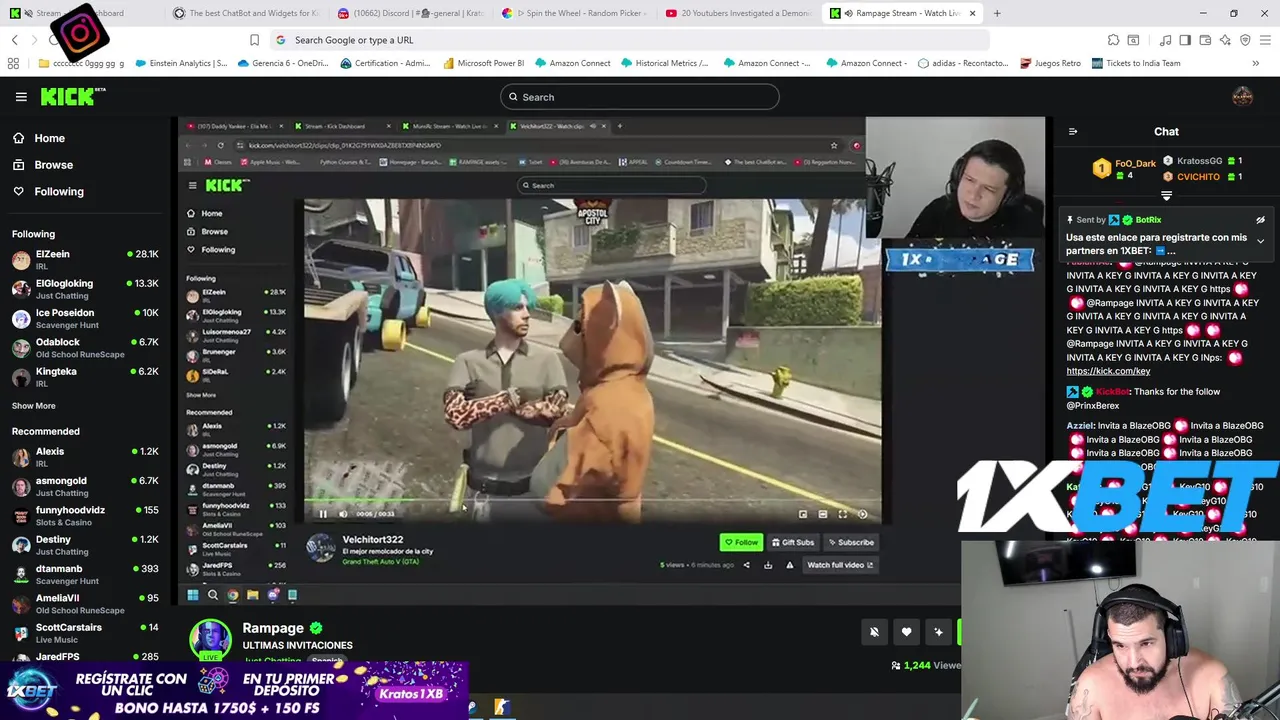
Task: Open ElGlogloking channel in Following
Action: click(85, 289)
